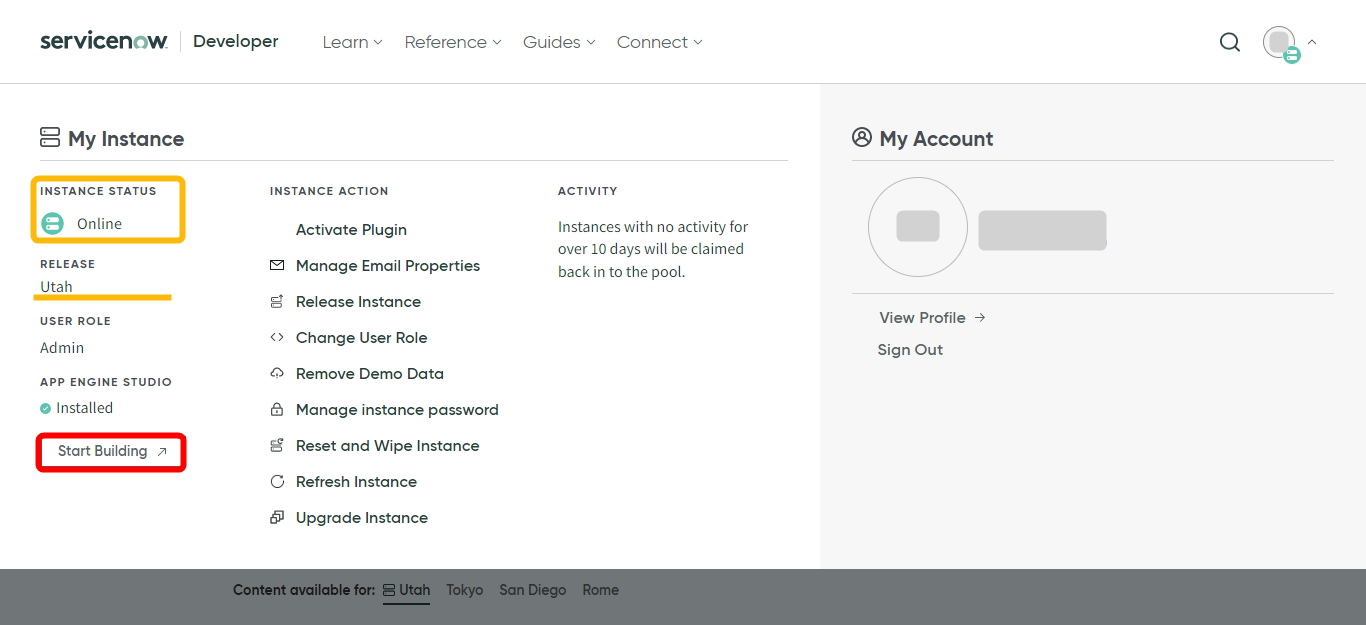Click the upgrade icon beside Upgrade Instance
1366x625 pixels.
276,517
